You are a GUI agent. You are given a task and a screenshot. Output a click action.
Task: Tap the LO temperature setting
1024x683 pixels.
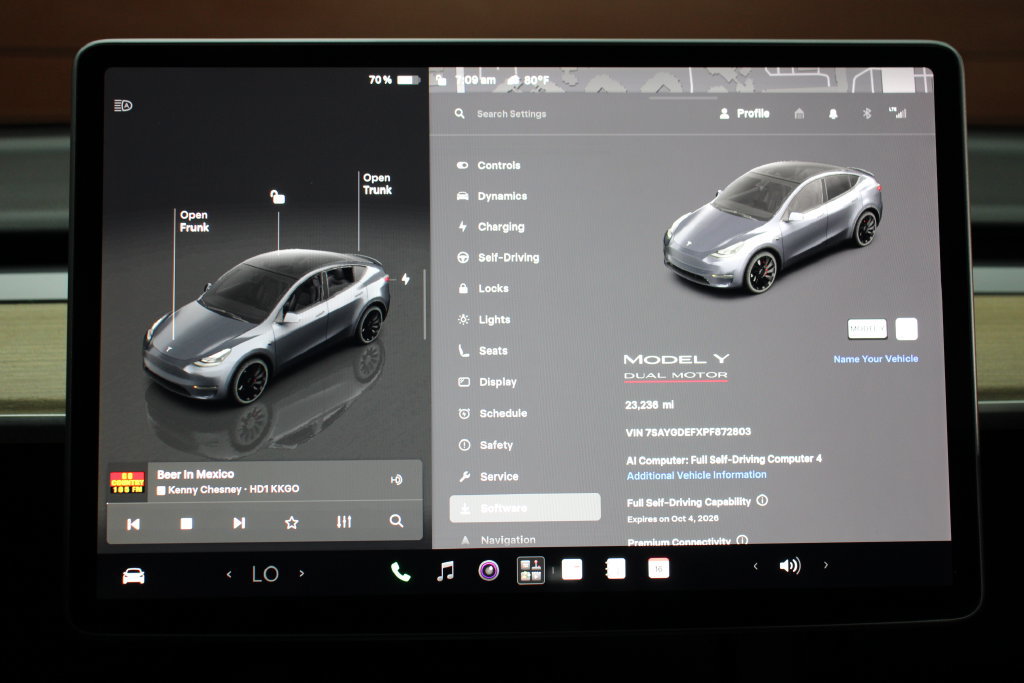click(265, 574)
